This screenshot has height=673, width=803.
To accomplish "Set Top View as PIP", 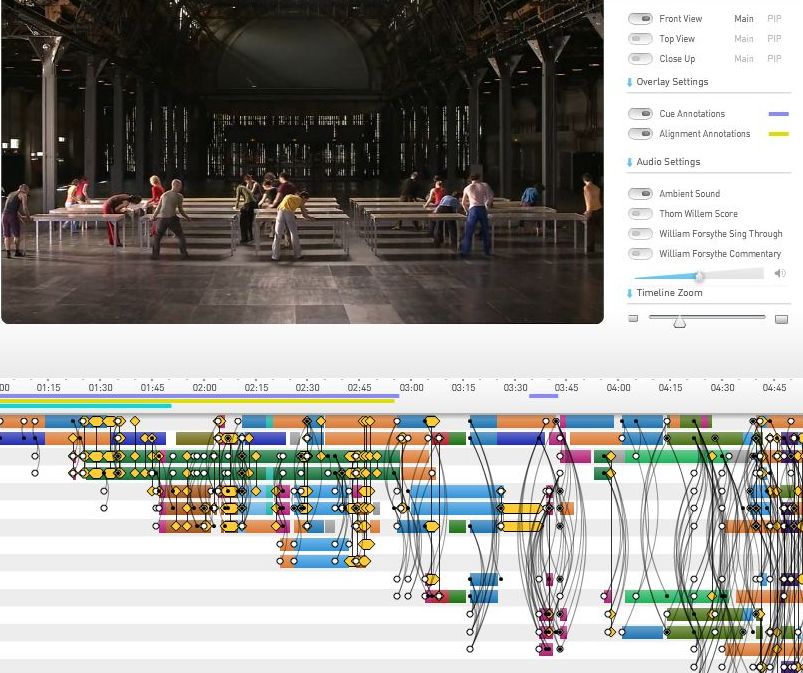I will (x=774, y=39).
